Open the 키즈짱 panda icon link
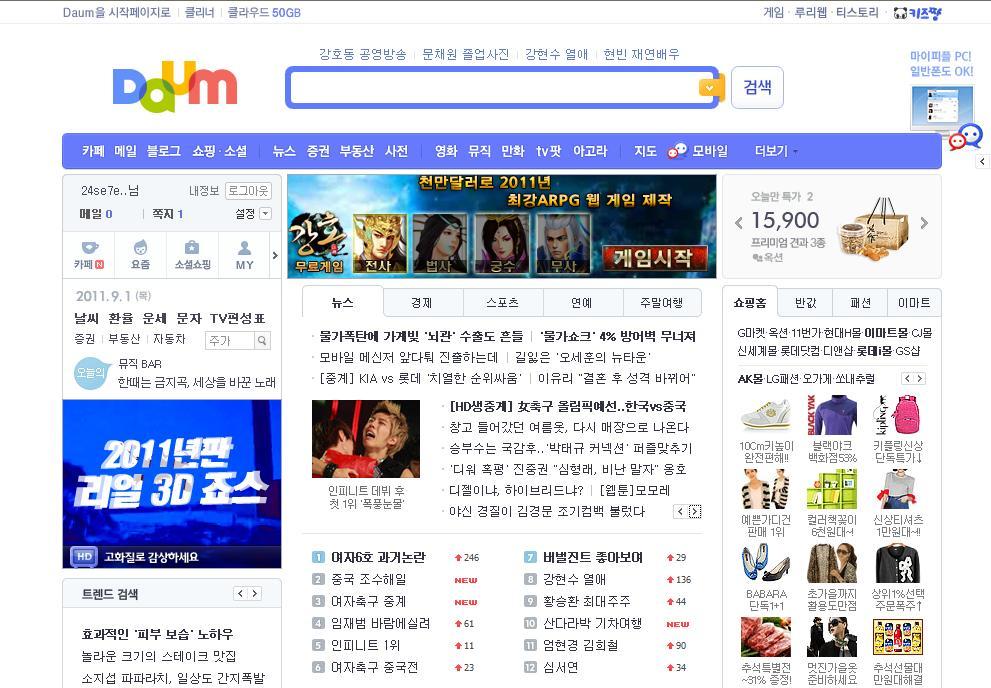 pos(918,13)
